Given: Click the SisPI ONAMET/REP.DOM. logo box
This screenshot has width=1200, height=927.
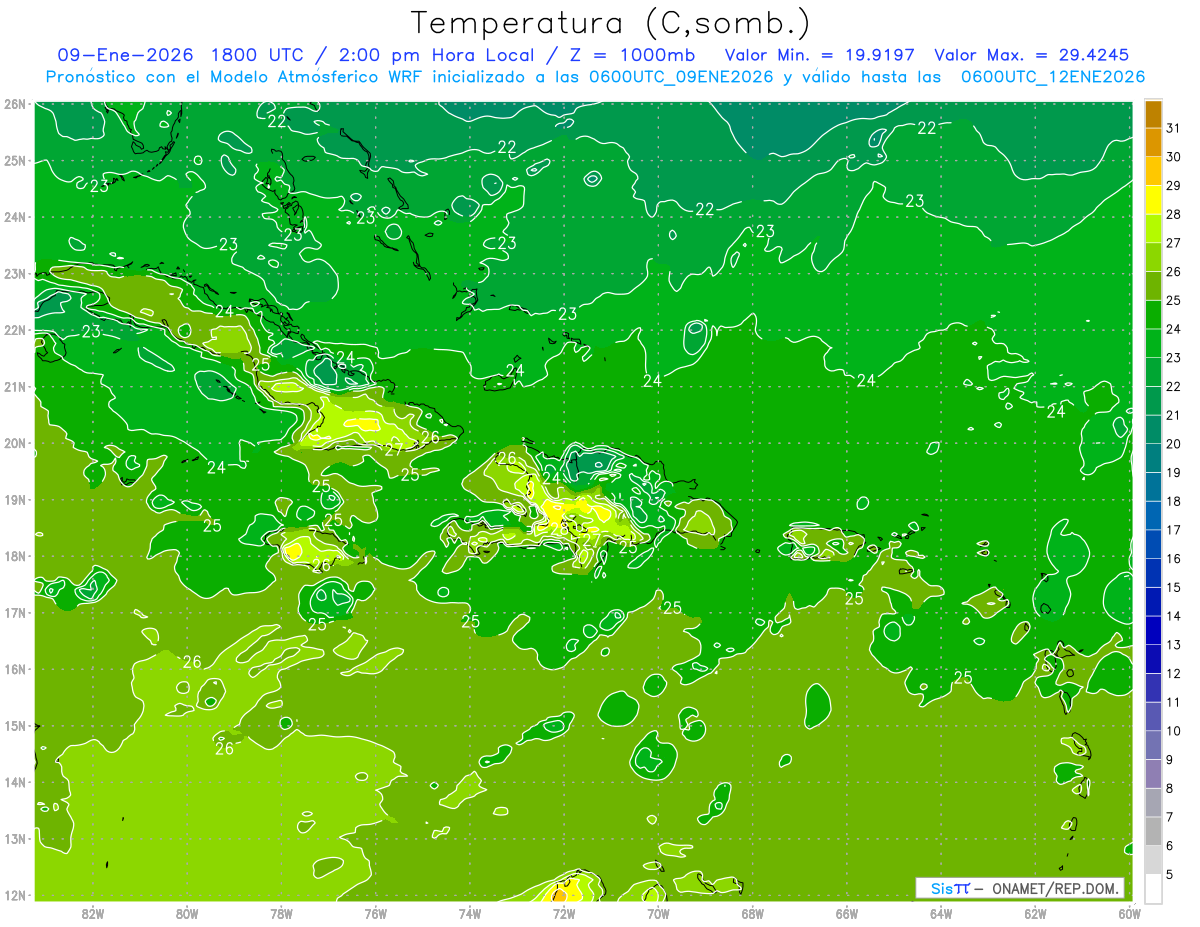Looking at the screenshot, I should click(x=1019, y=888).
